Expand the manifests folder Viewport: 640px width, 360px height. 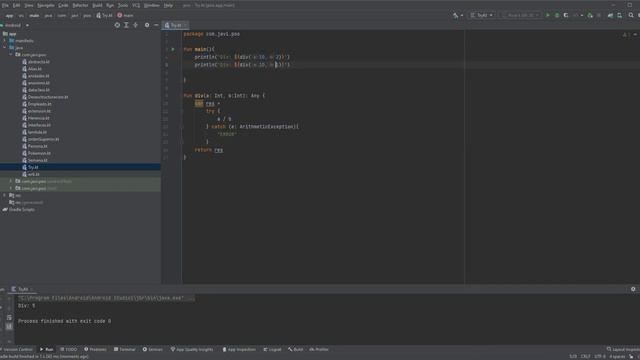tap(5, 41)
